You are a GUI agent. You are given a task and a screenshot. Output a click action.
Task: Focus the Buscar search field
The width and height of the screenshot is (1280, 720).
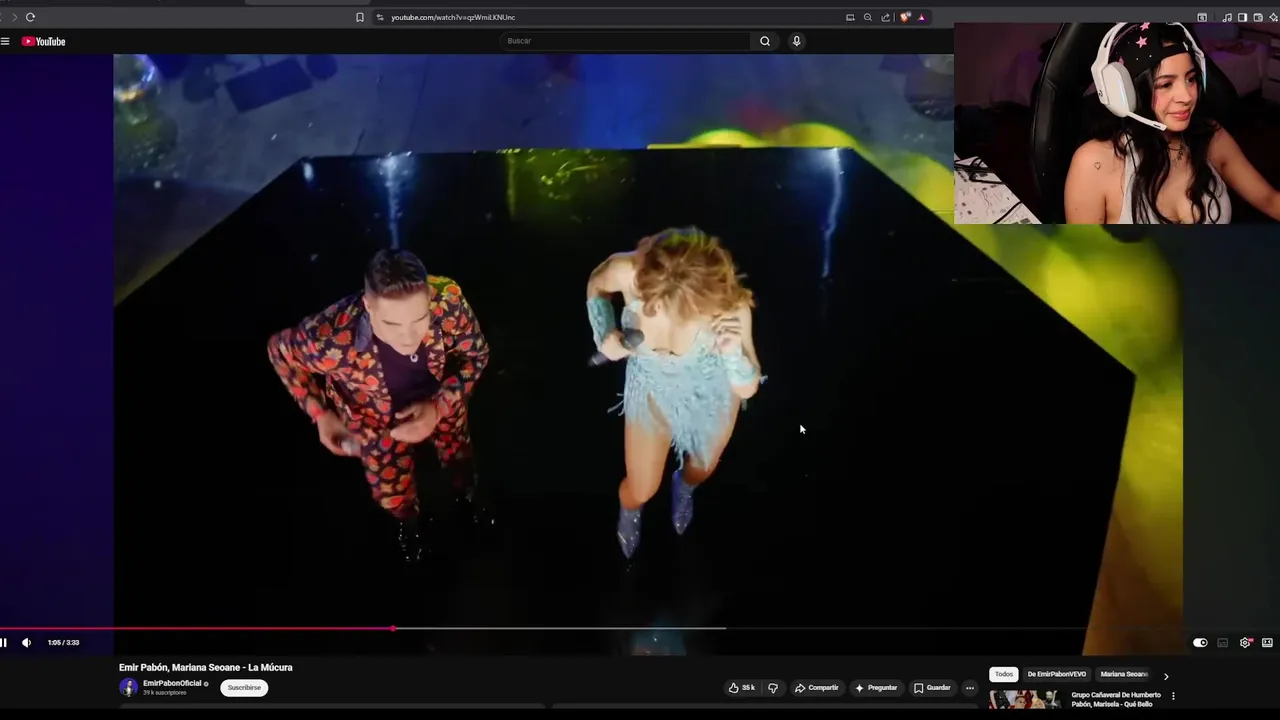625,41
